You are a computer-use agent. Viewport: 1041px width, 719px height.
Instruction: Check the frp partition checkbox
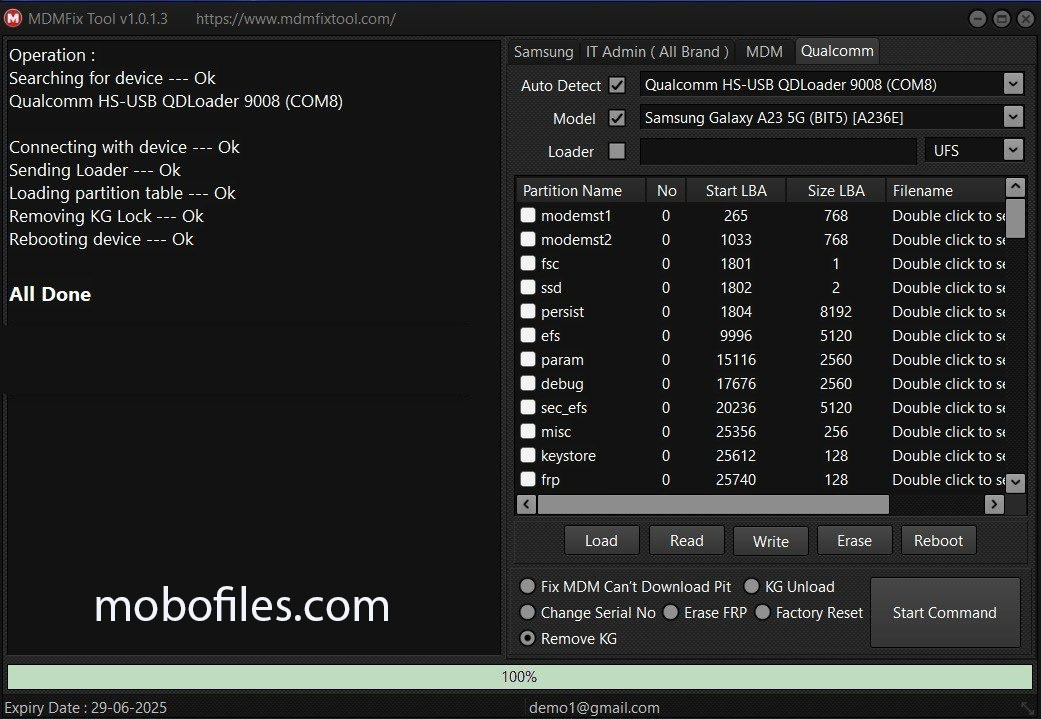[528, 479]
